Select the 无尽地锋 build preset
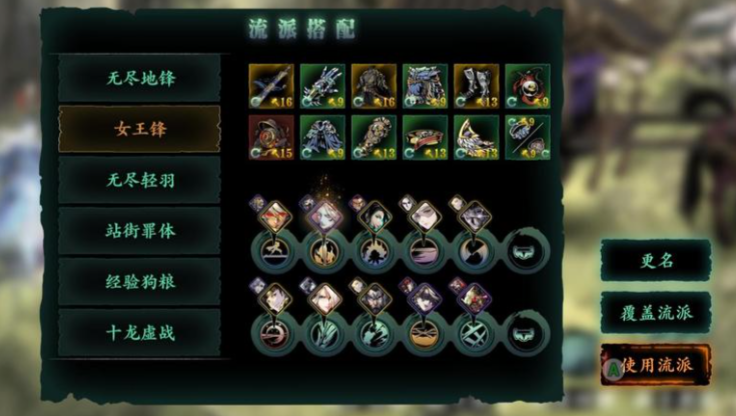Image resolution: width=736 pixels, height=416 pixels. pyautogui.click(x=139, y=78)
